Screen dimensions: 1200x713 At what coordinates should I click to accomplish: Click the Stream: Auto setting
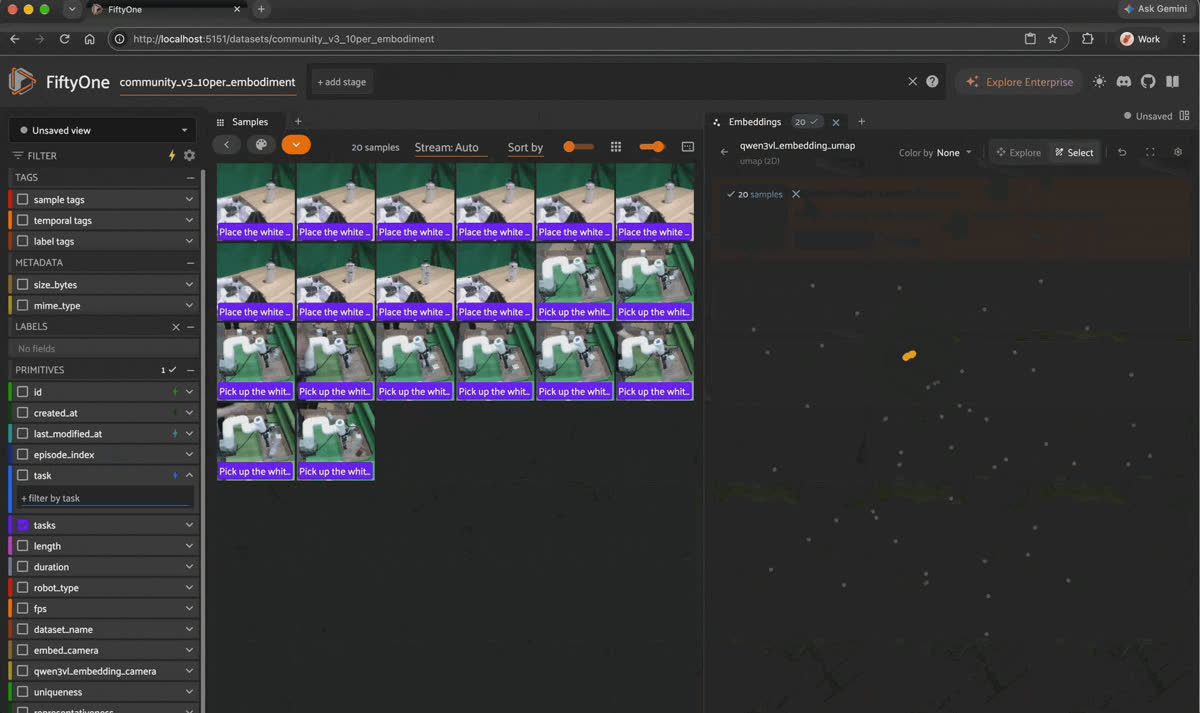(x=446, y=147)
